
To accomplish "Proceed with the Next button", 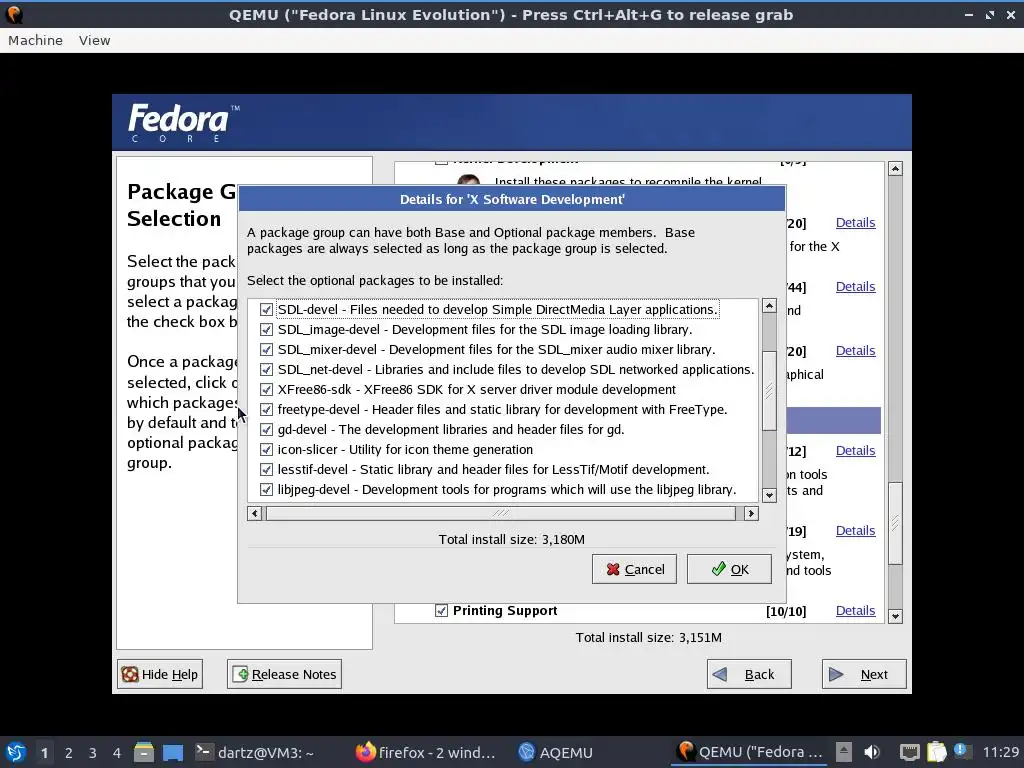I will pyautogui.click(x=864, y=674).
